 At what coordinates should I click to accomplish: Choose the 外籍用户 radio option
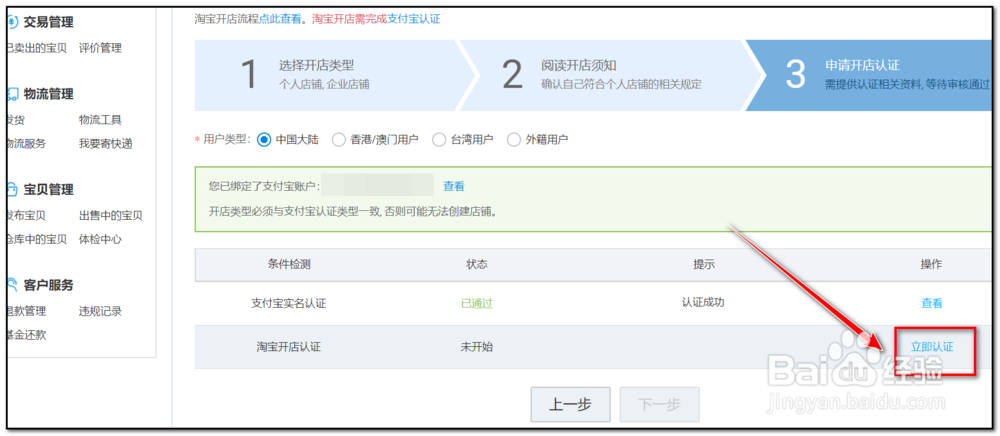coord(513,140)
